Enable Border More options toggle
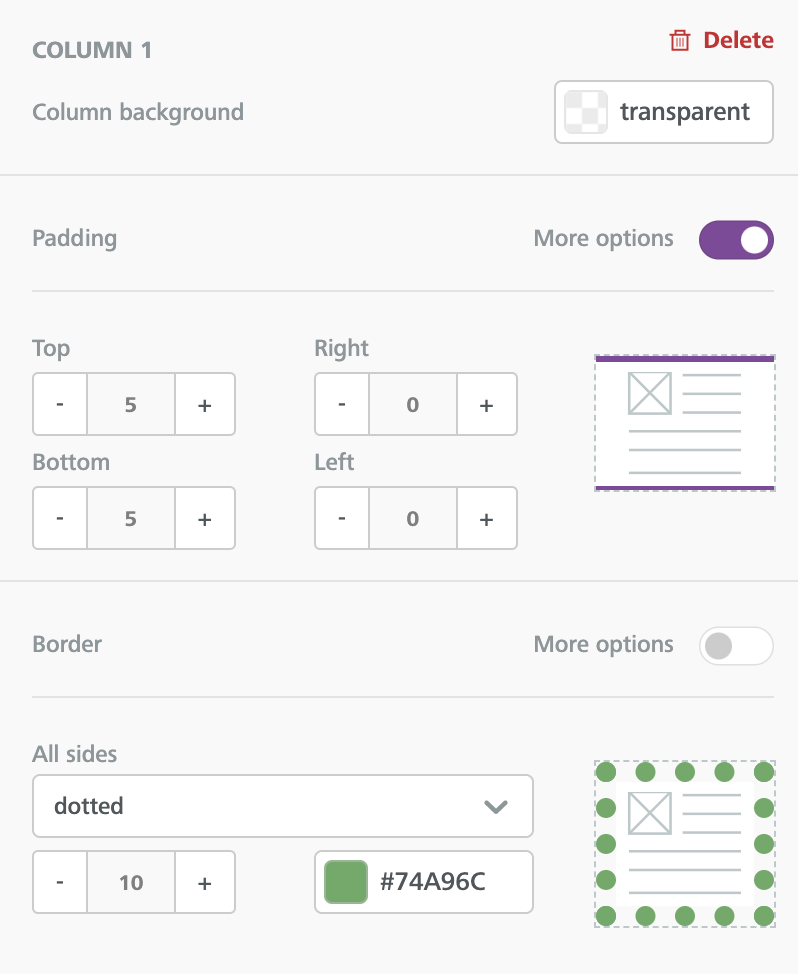The width and height of the screenshot is (798, 974). pyautogui.click(x=736, y=646)
